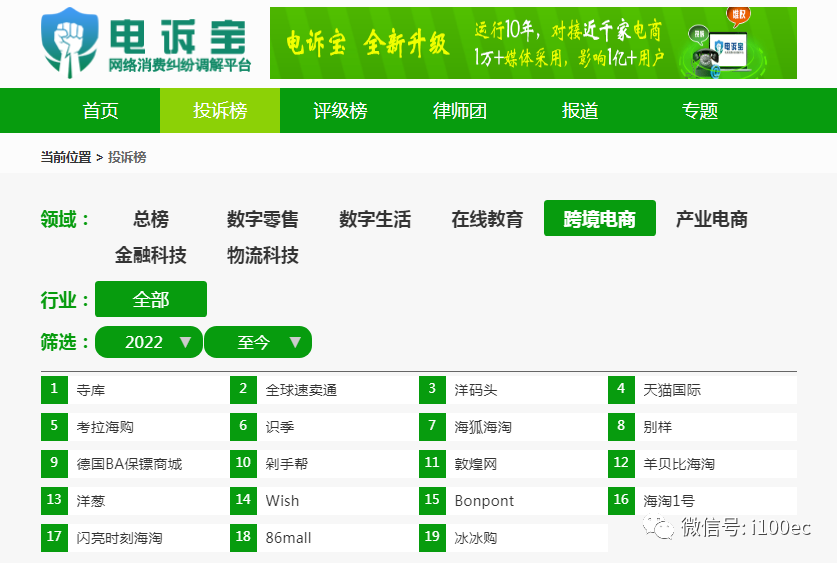Click the 全部 industry button
This screenshot has width=837, height=563.
[x=151, y=299]
